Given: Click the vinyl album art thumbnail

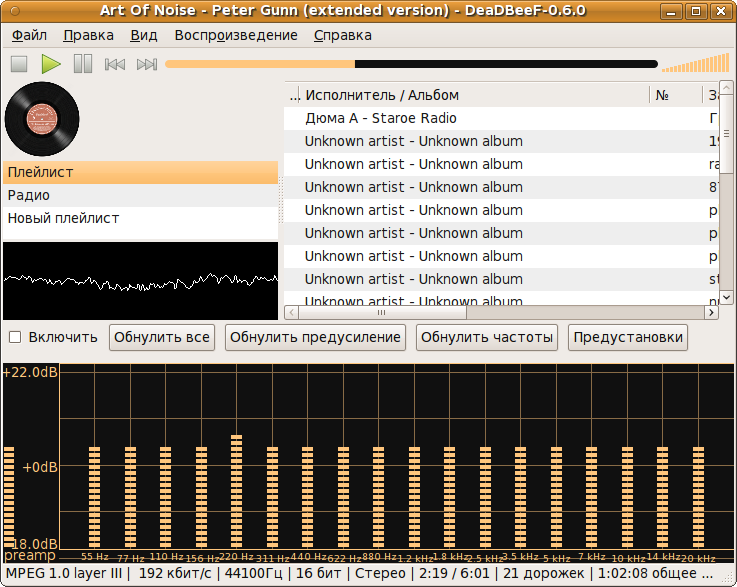Looking at the screenshot, I should [x=42, y=119].
